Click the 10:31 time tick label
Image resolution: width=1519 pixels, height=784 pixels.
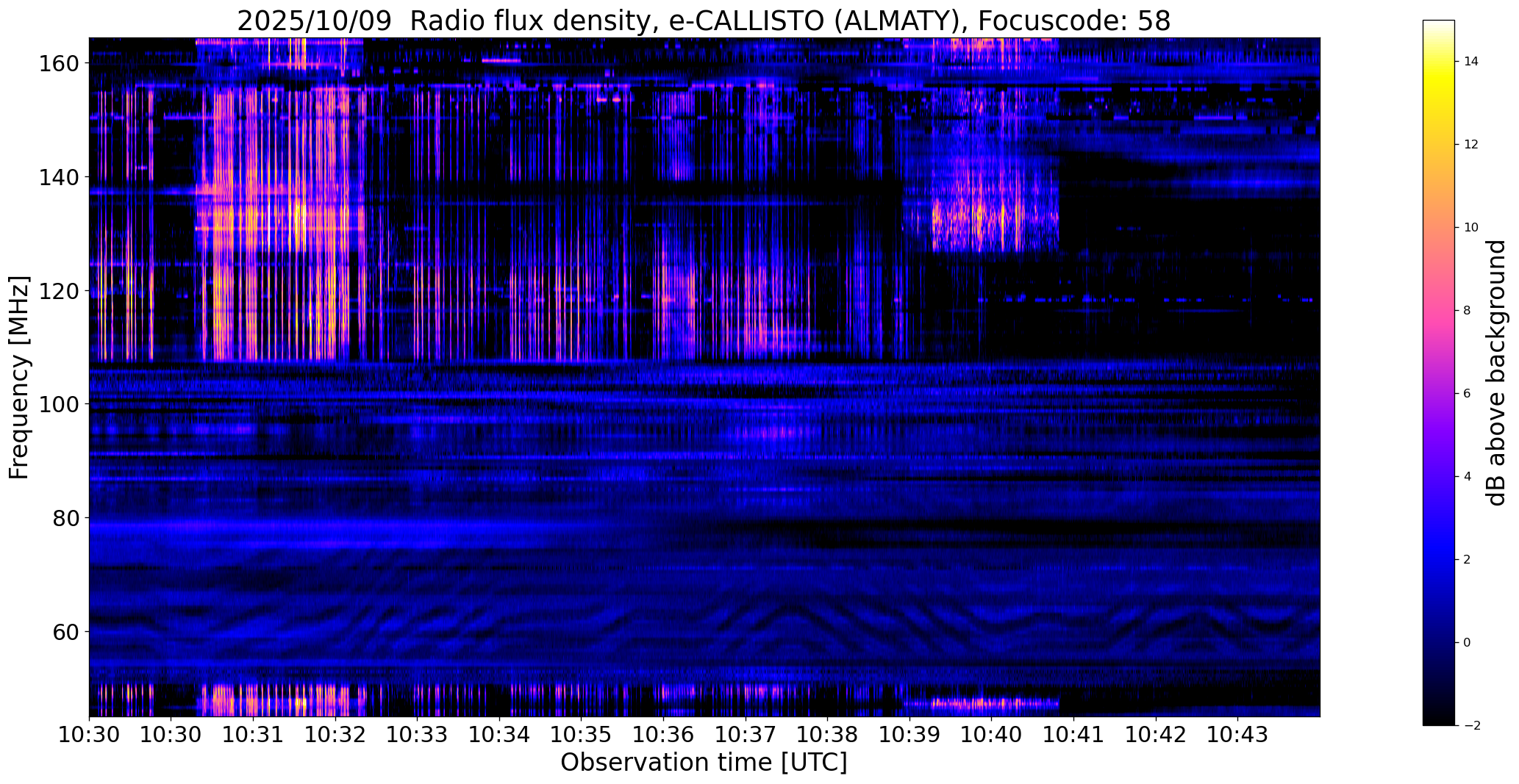tap(253, 735)
